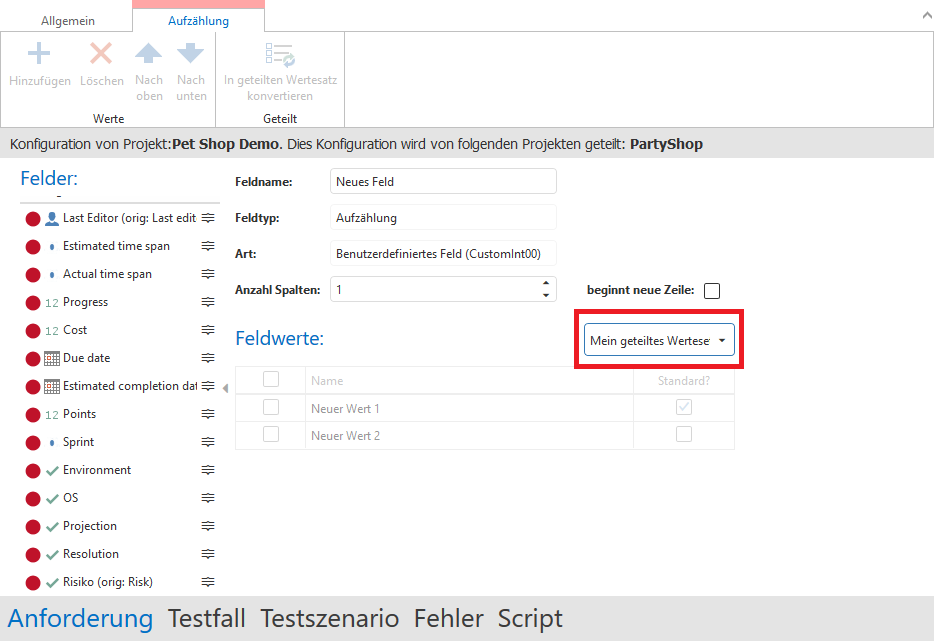The height and width of the screenshot is (641, 934).
Task: Click the Hinzufügen plus icon
Action: [x=39, y=54]
